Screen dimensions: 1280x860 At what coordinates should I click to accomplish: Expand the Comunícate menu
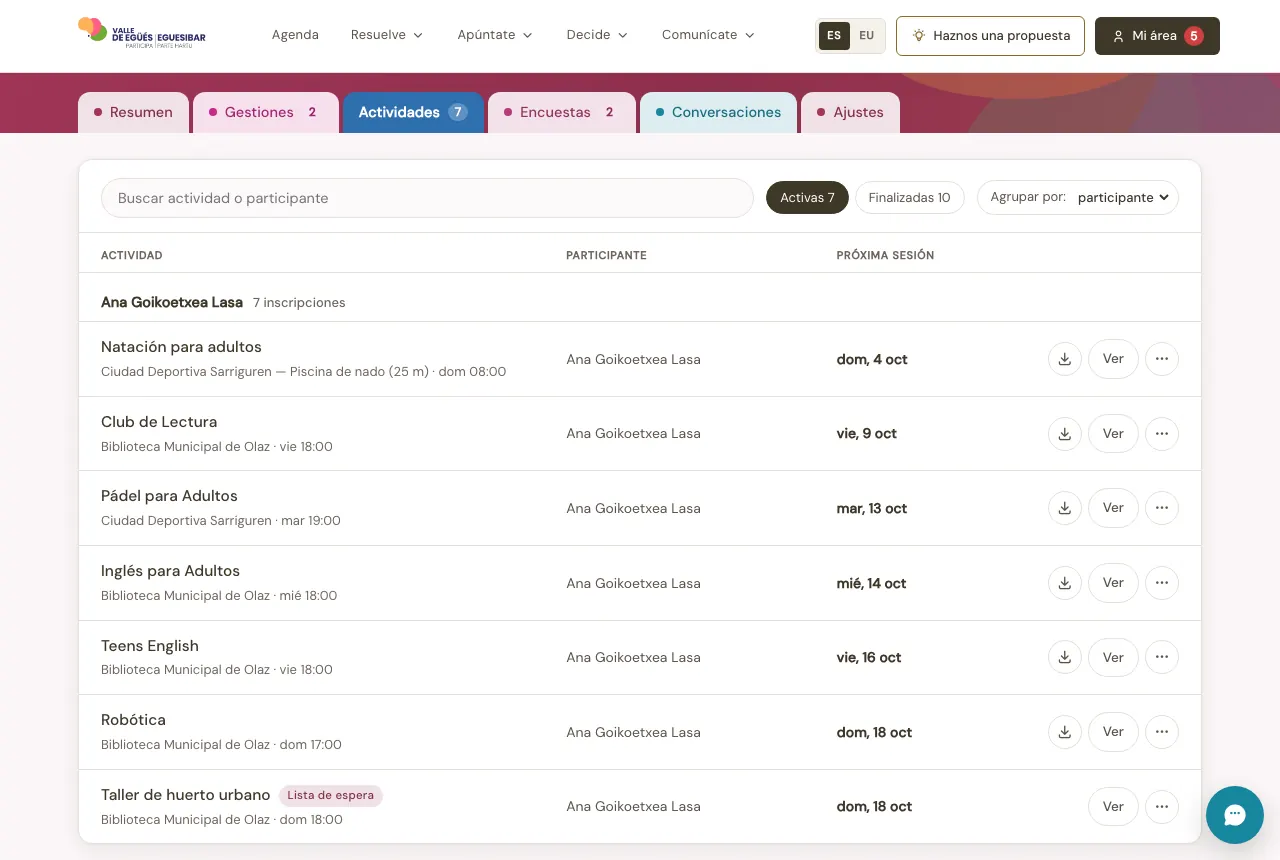[x=708, y=35]
